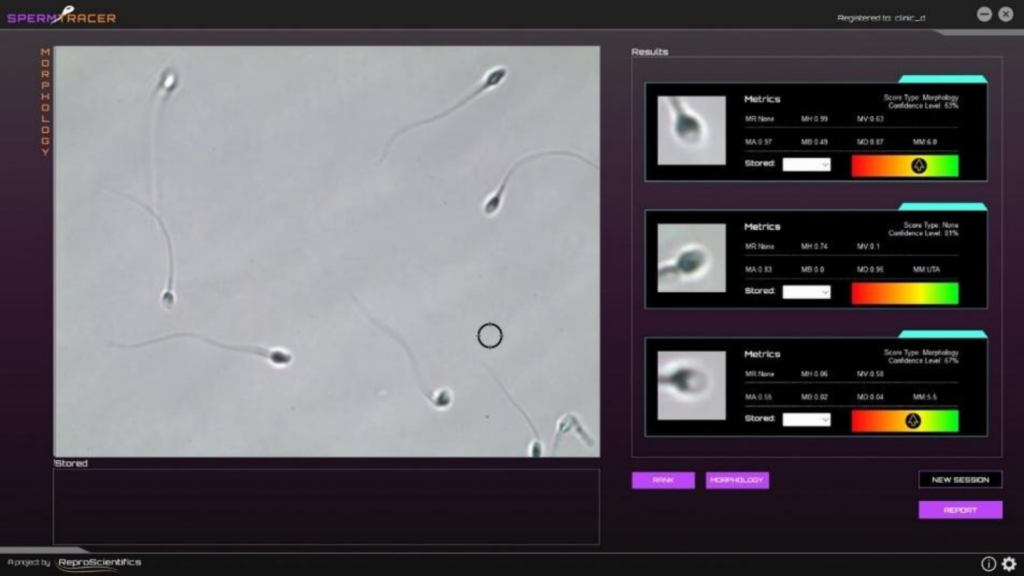Image resolution: width=1024 pixels, height=576 pixels.
Task: Click 'MM 6.0' metric value
Action: point(925,142)
